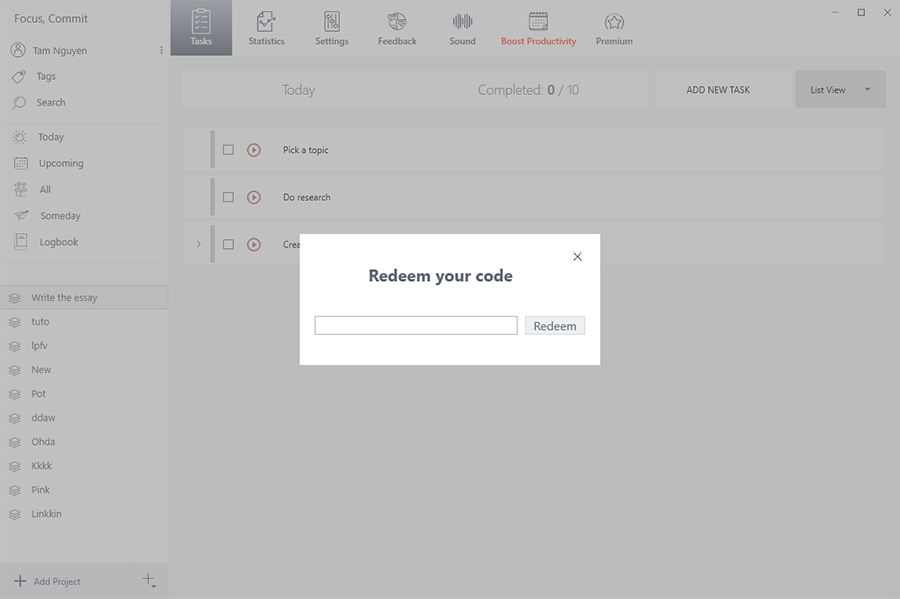Click the Redeem button

pos(555,326)
